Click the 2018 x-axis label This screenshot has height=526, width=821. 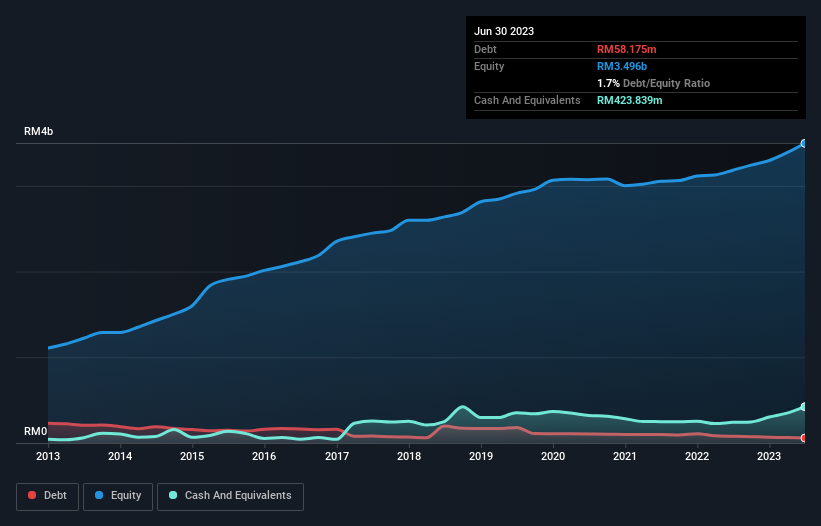(x=409, y=456)
